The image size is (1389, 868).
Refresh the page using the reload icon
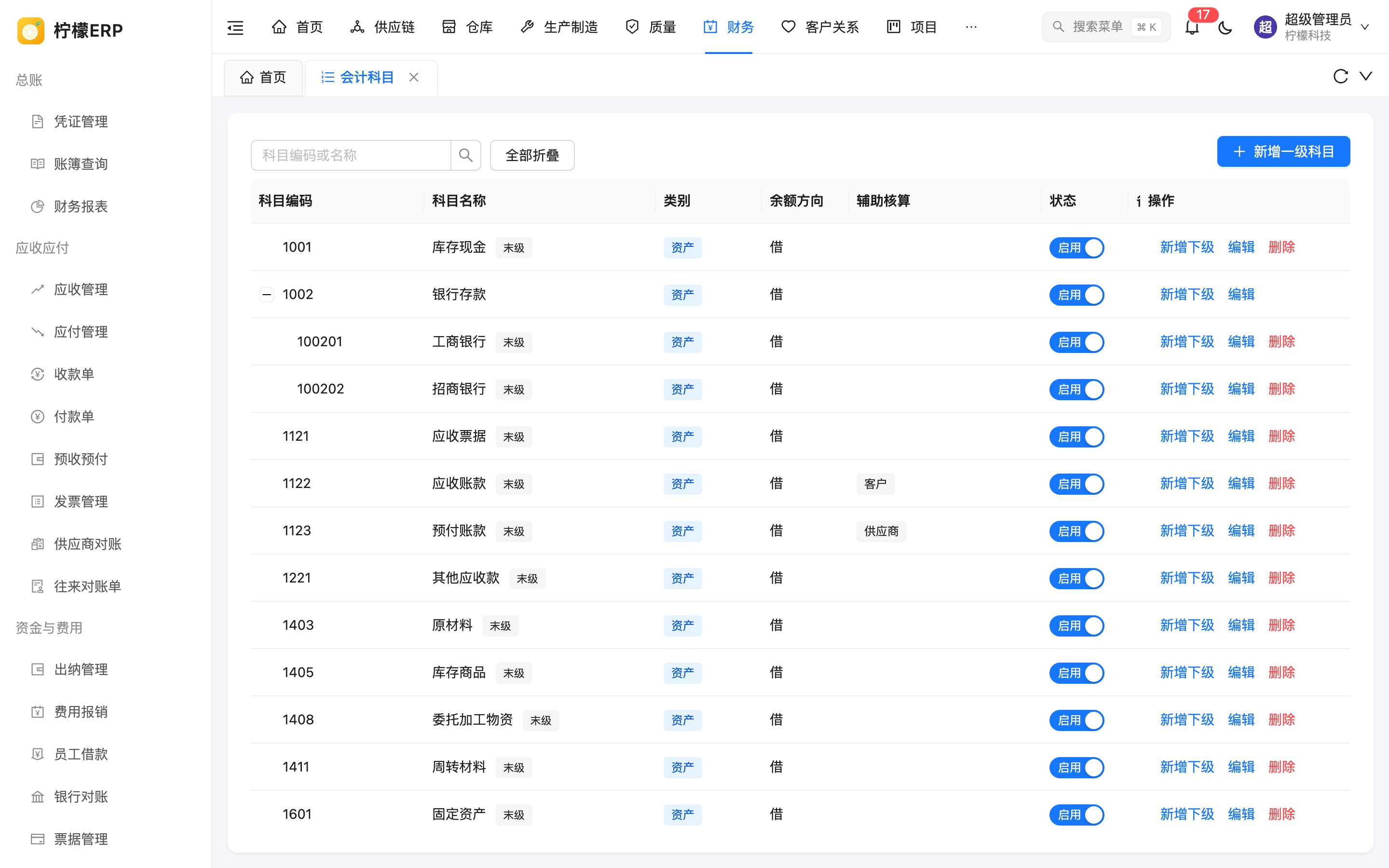tap(1340, 76)
